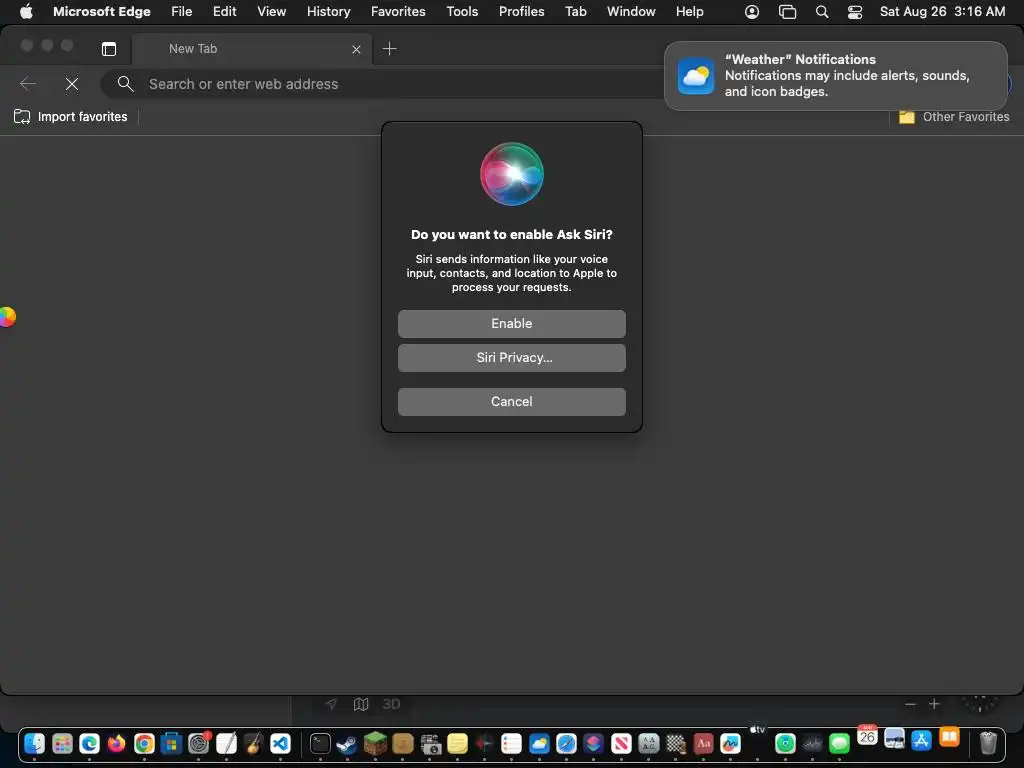Click the user account icon in menu bar

[752, 12]
